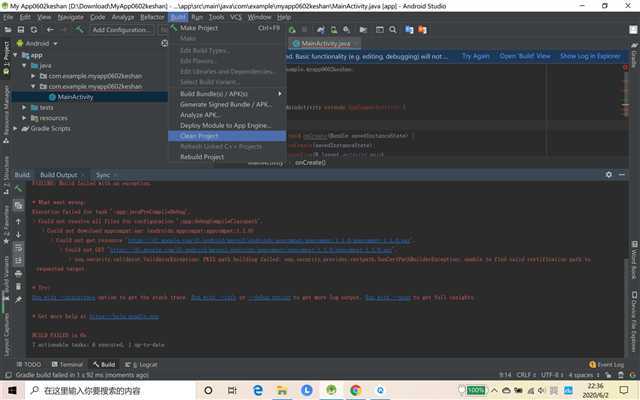The height and width of the screenshot is (400, 640).
Task: Click the Down arrow in Build panel
Action: [x=18, y=235]
